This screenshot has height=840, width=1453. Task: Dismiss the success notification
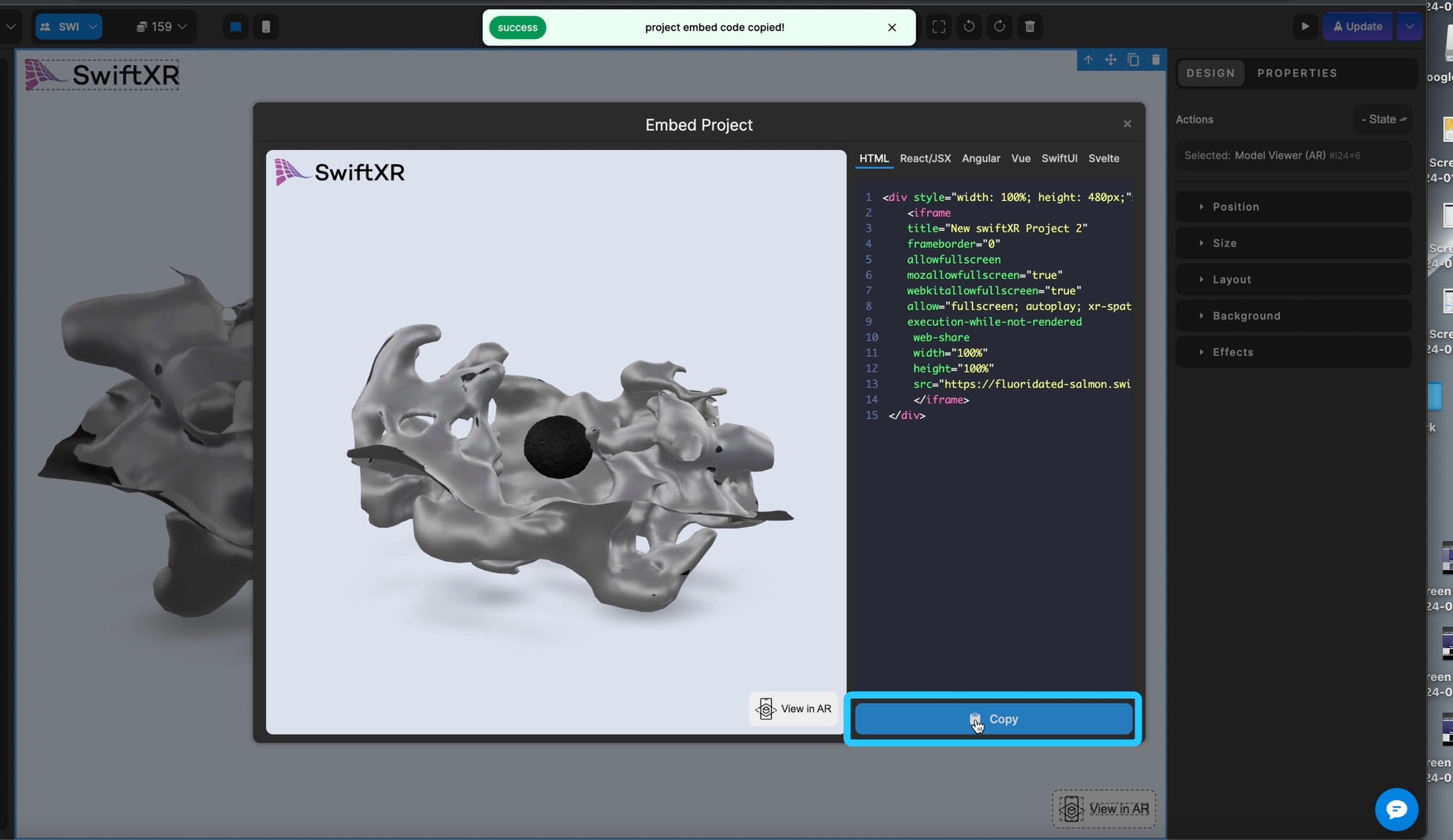[891, 28]
